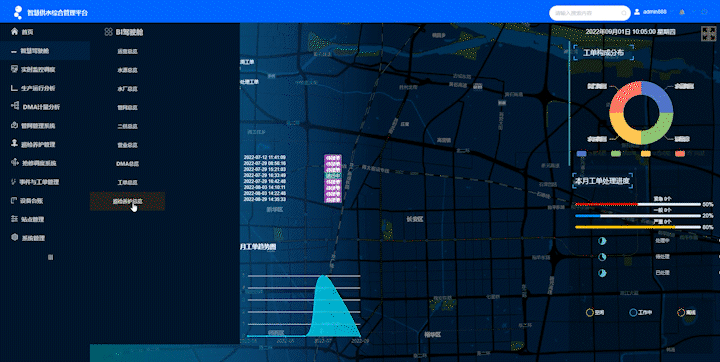This screenshot has height=362, width=720.
Task: Click the yellow 80% progress bar
Action: [x=638, y=227]
